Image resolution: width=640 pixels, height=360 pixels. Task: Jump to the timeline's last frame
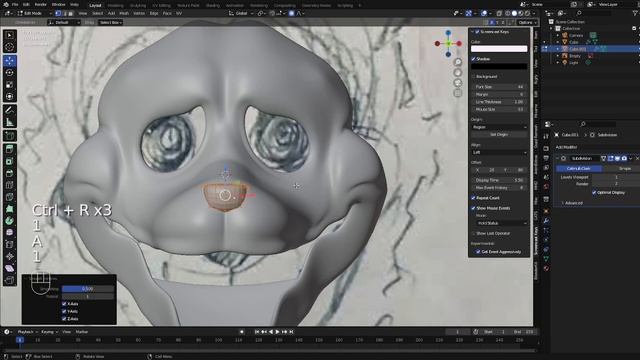(291, 332)
